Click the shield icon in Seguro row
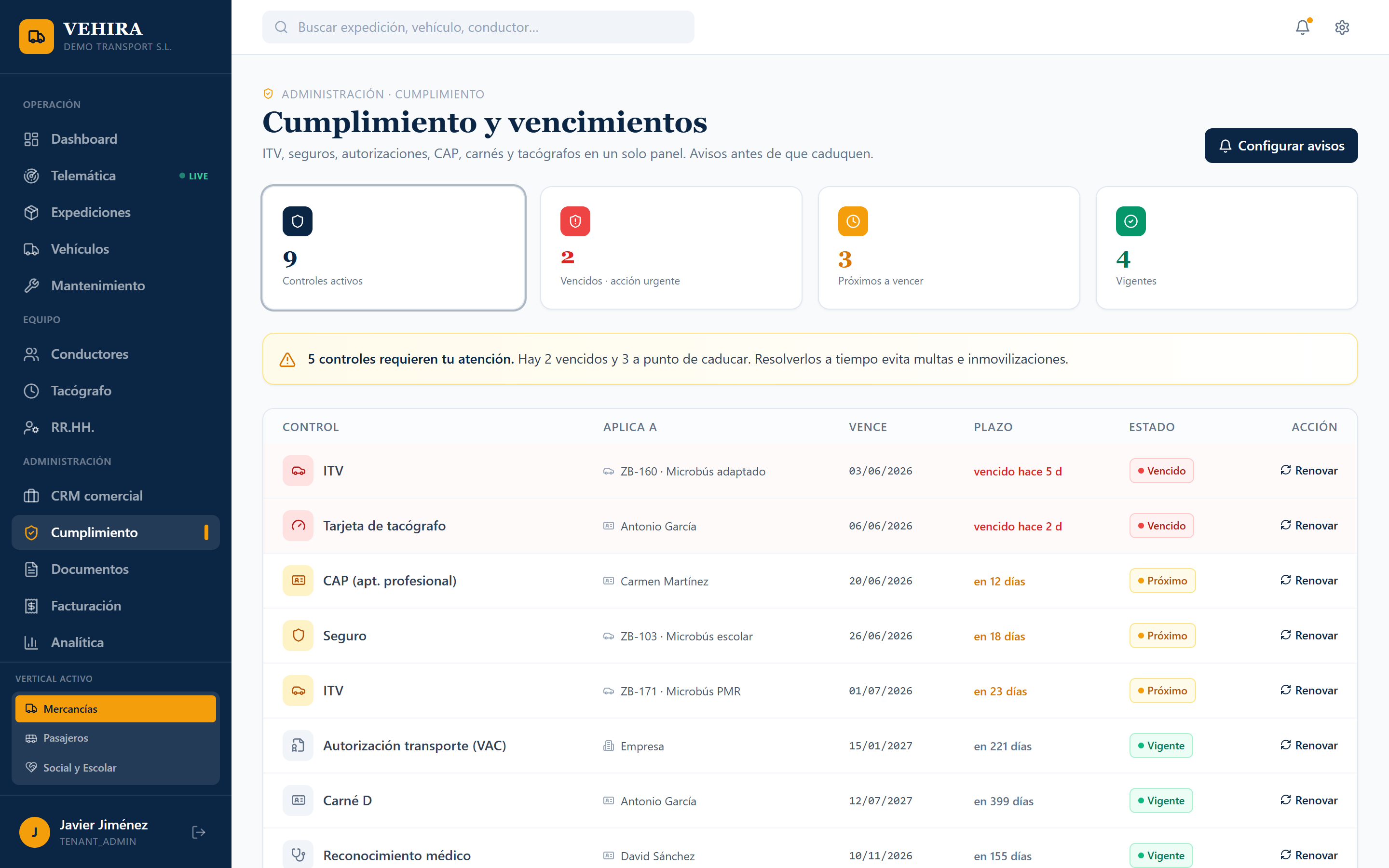Screen dimensions: 1389x868 pos(298,636)
